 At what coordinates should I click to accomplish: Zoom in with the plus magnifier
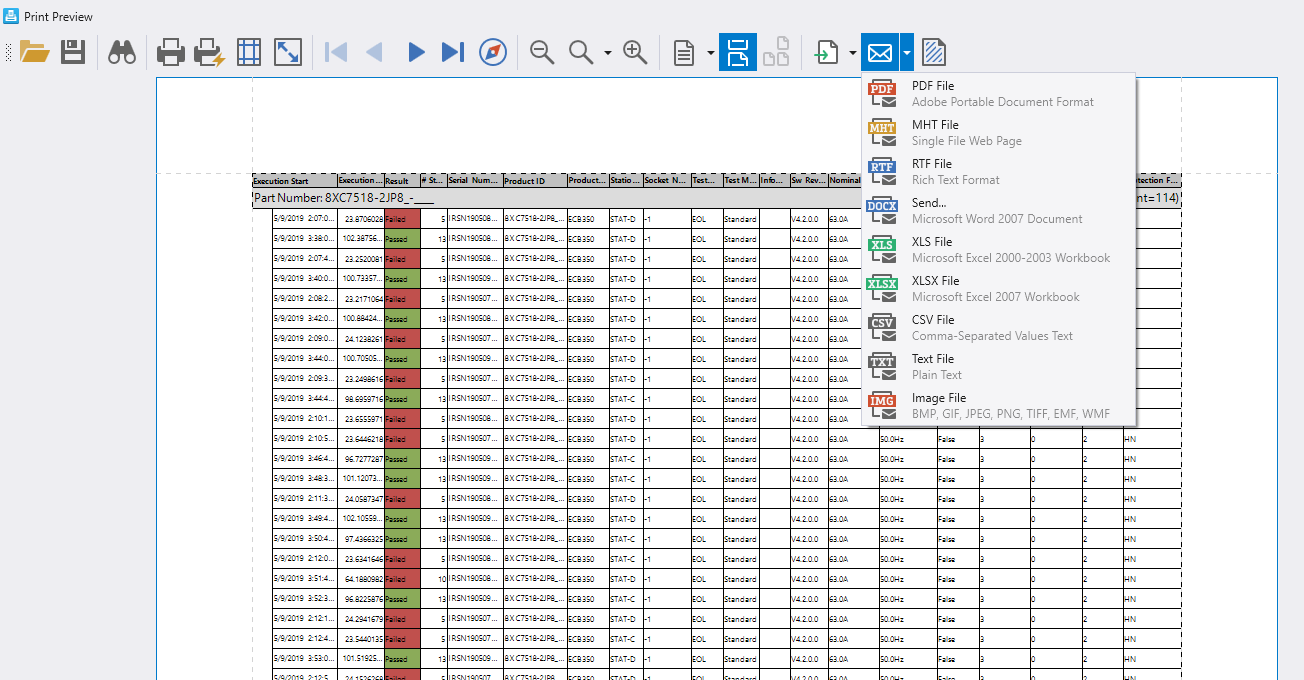[635, 52]
